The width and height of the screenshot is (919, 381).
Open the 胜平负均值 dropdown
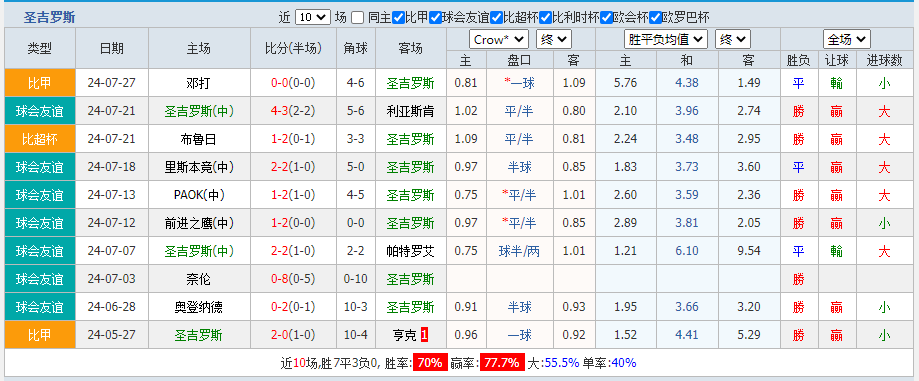(x=666, y=40)
